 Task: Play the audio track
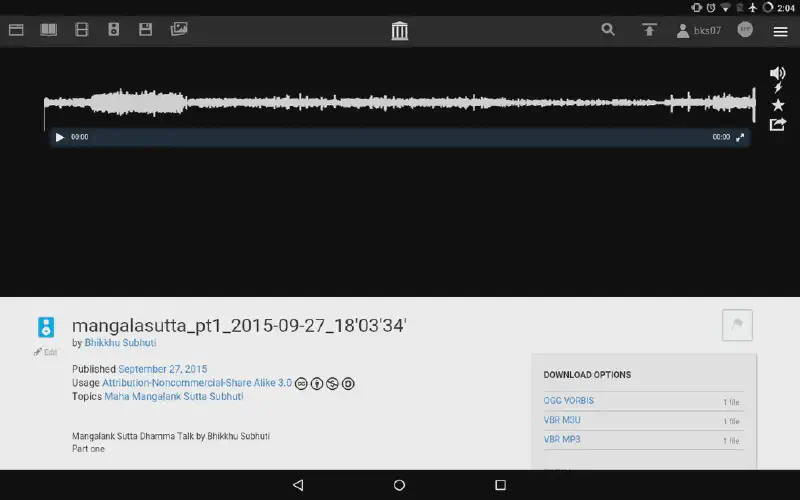pyautogui.click(x=60, y=137)
